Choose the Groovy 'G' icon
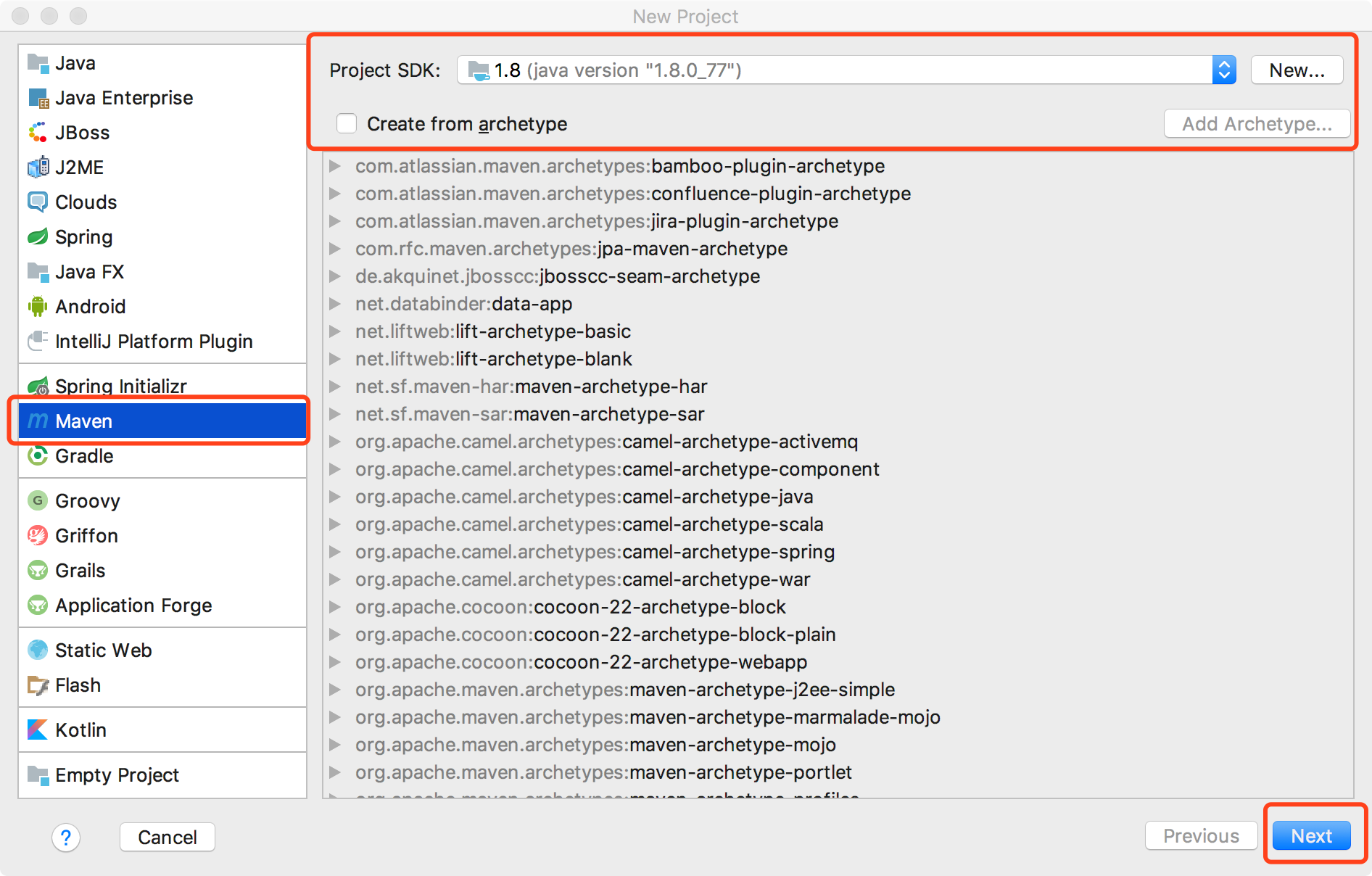Screen dimensions: 1372x876 pyautogui.click(x=38, y=501)
